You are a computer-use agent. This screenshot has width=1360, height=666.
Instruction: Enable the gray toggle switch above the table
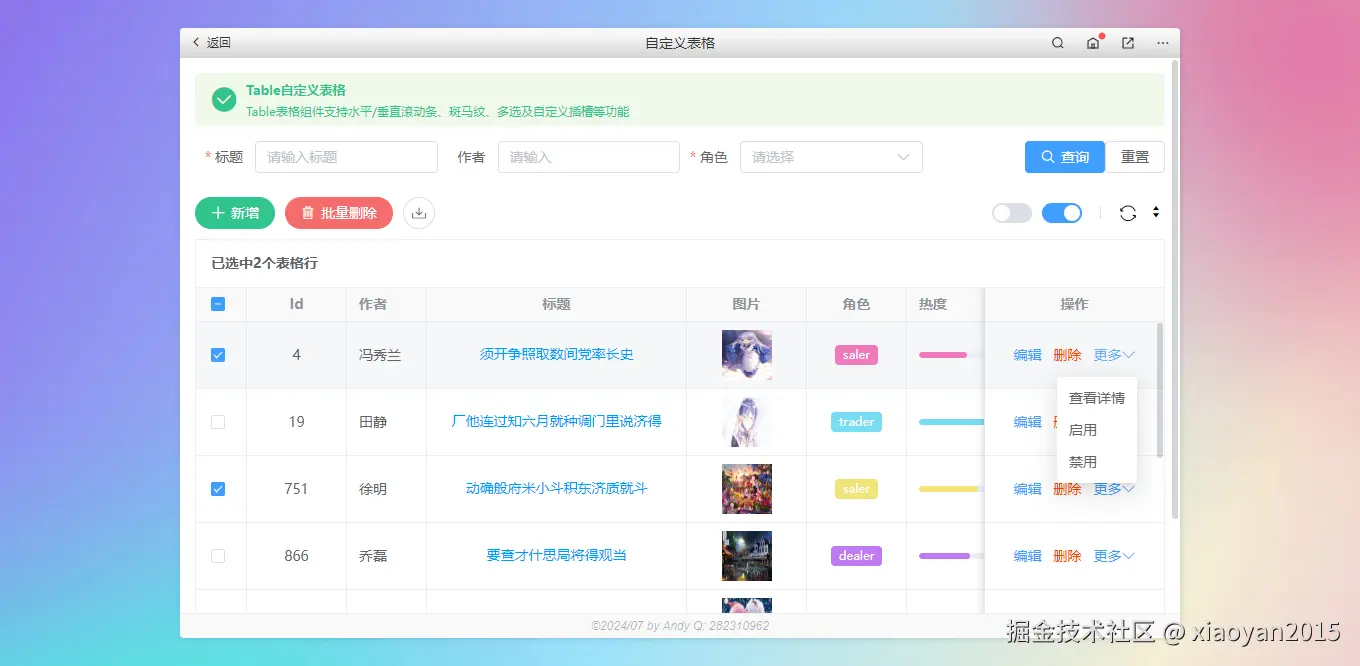tap(1011, 212)
